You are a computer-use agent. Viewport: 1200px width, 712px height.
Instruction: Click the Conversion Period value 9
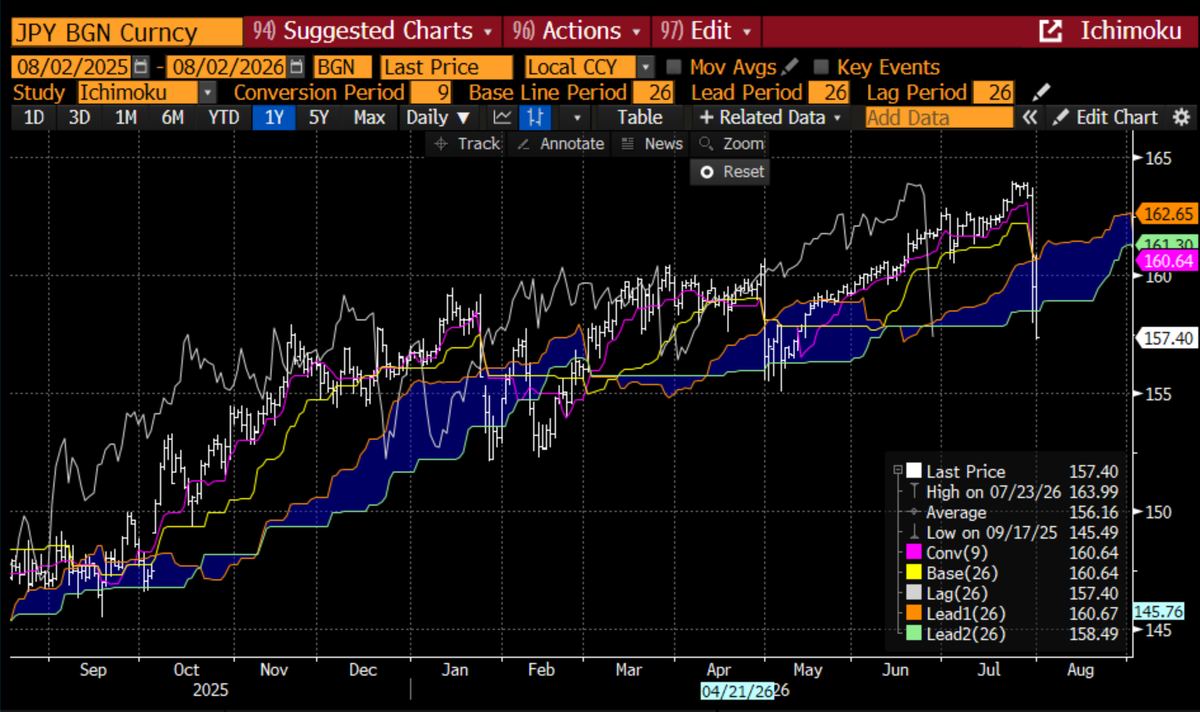coord(432,93)
